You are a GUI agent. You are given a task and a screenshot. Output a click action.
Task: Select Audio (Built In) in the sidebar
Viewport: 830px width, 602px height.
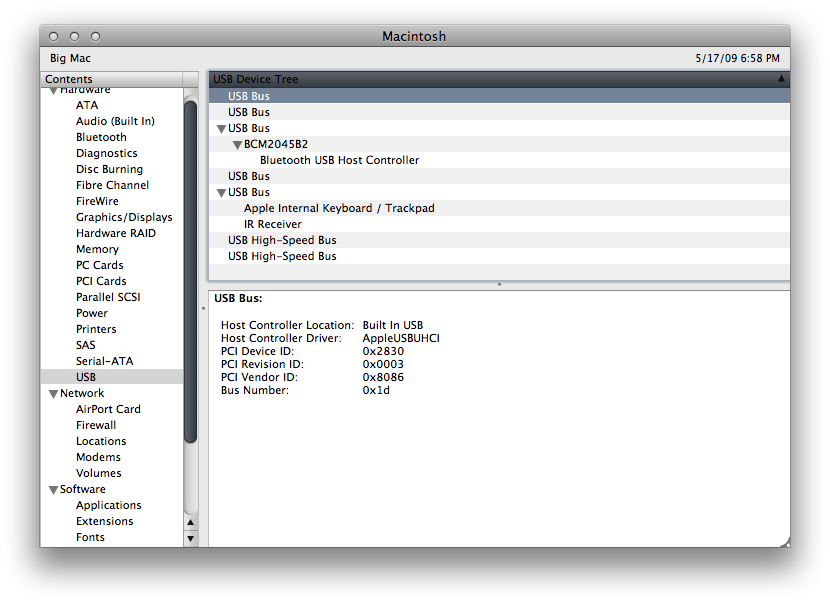click(115, 121)
